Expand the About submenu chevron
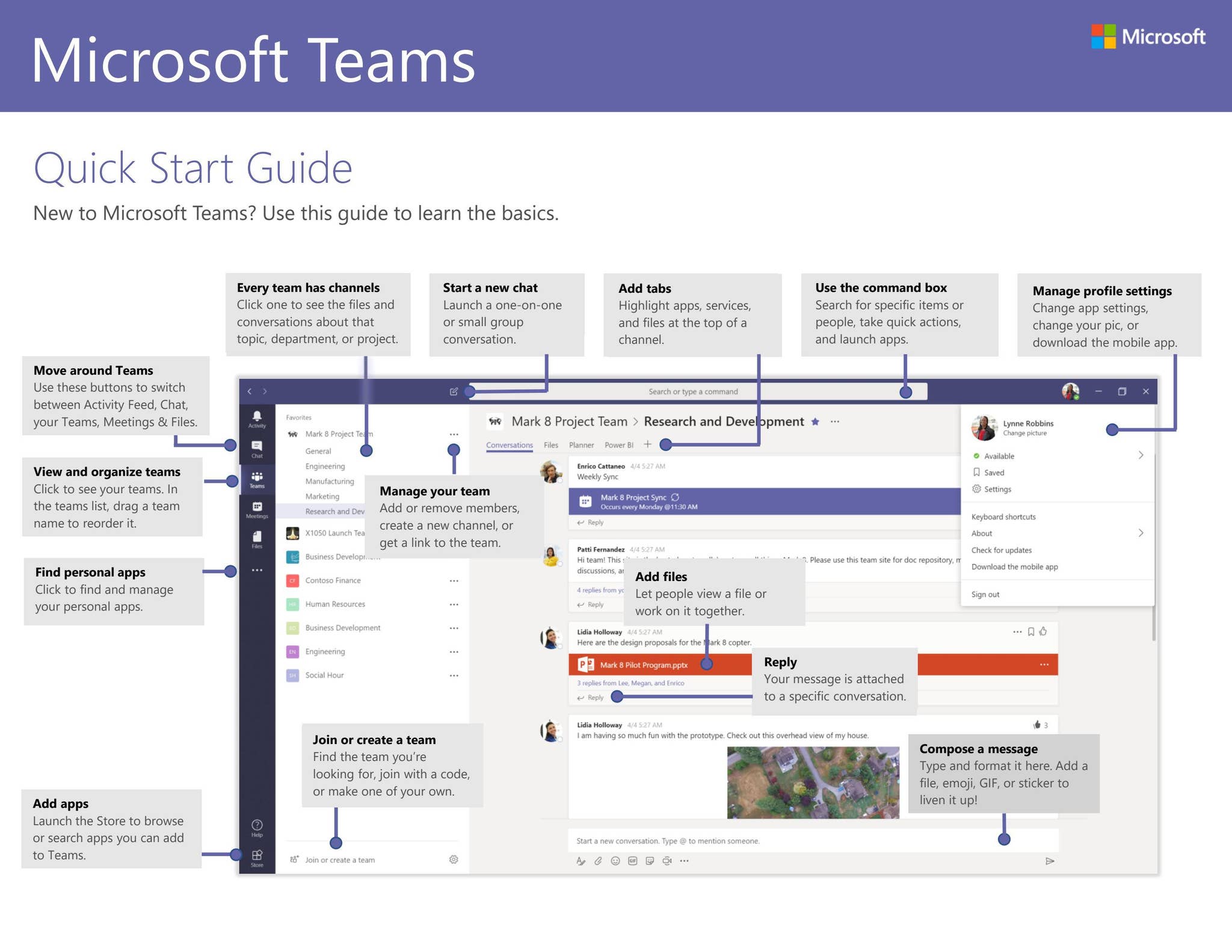 pos(1141,533)
